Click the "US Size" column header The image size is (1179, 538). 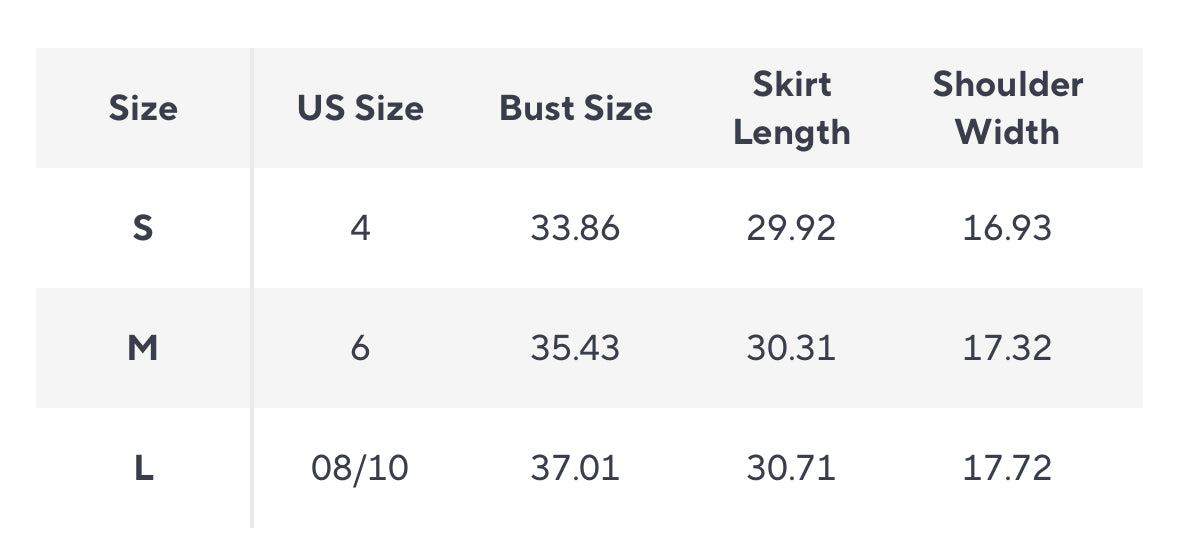360,108
